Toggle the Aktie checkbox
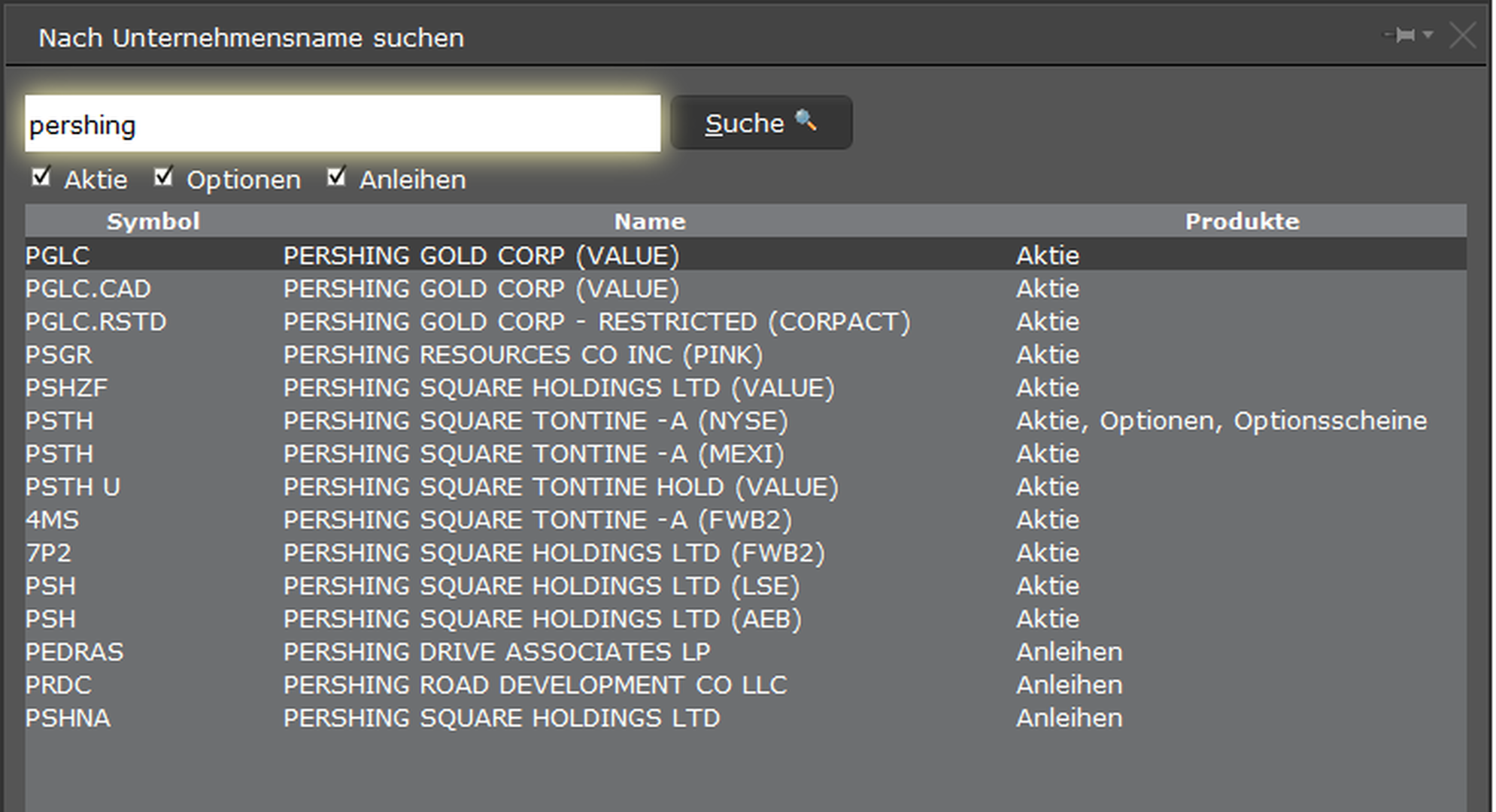This screenshot has width=1496, height=812. (41, 177)
